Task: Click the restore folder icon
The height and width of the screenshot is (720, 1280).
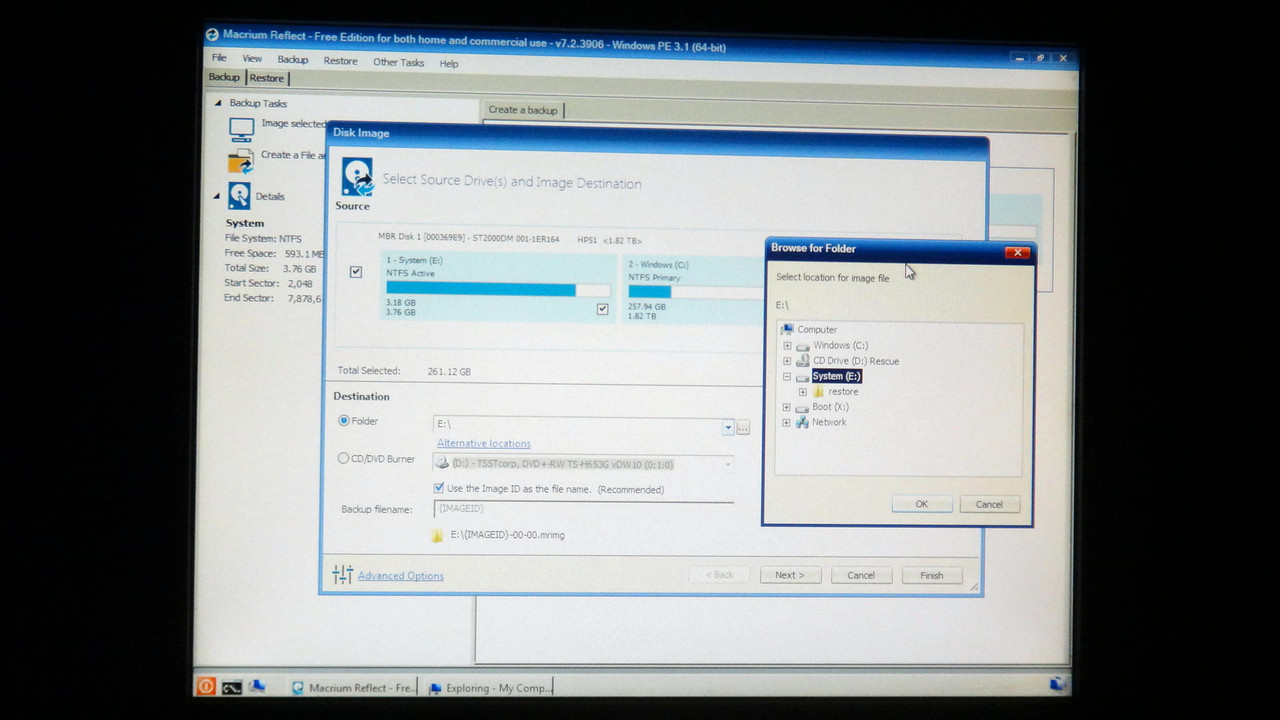Action: click(x=818, y=392)
